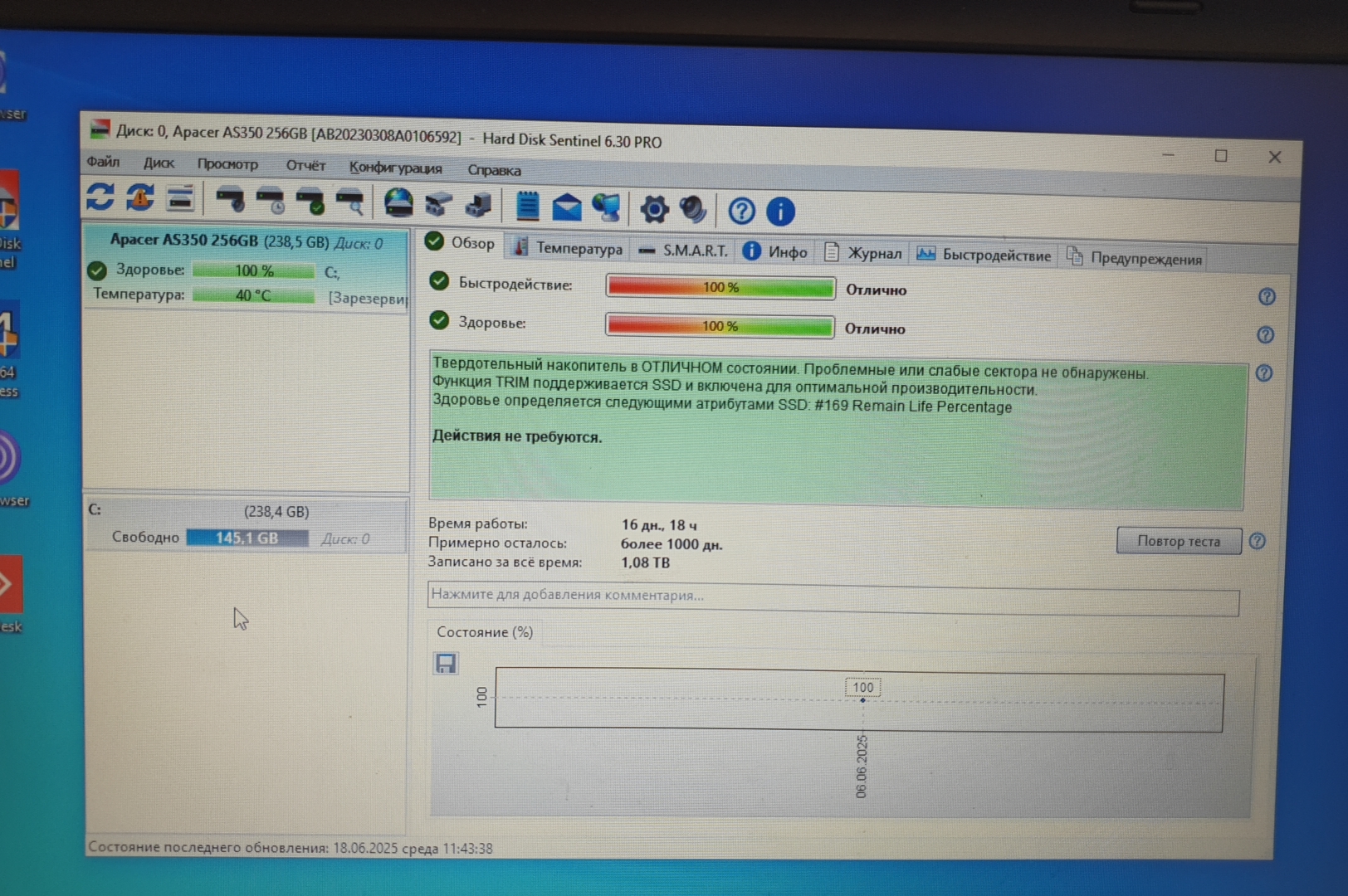Switch to the Быстродействие tab
Screen dimensions: 1348x896
pos(984,256)
